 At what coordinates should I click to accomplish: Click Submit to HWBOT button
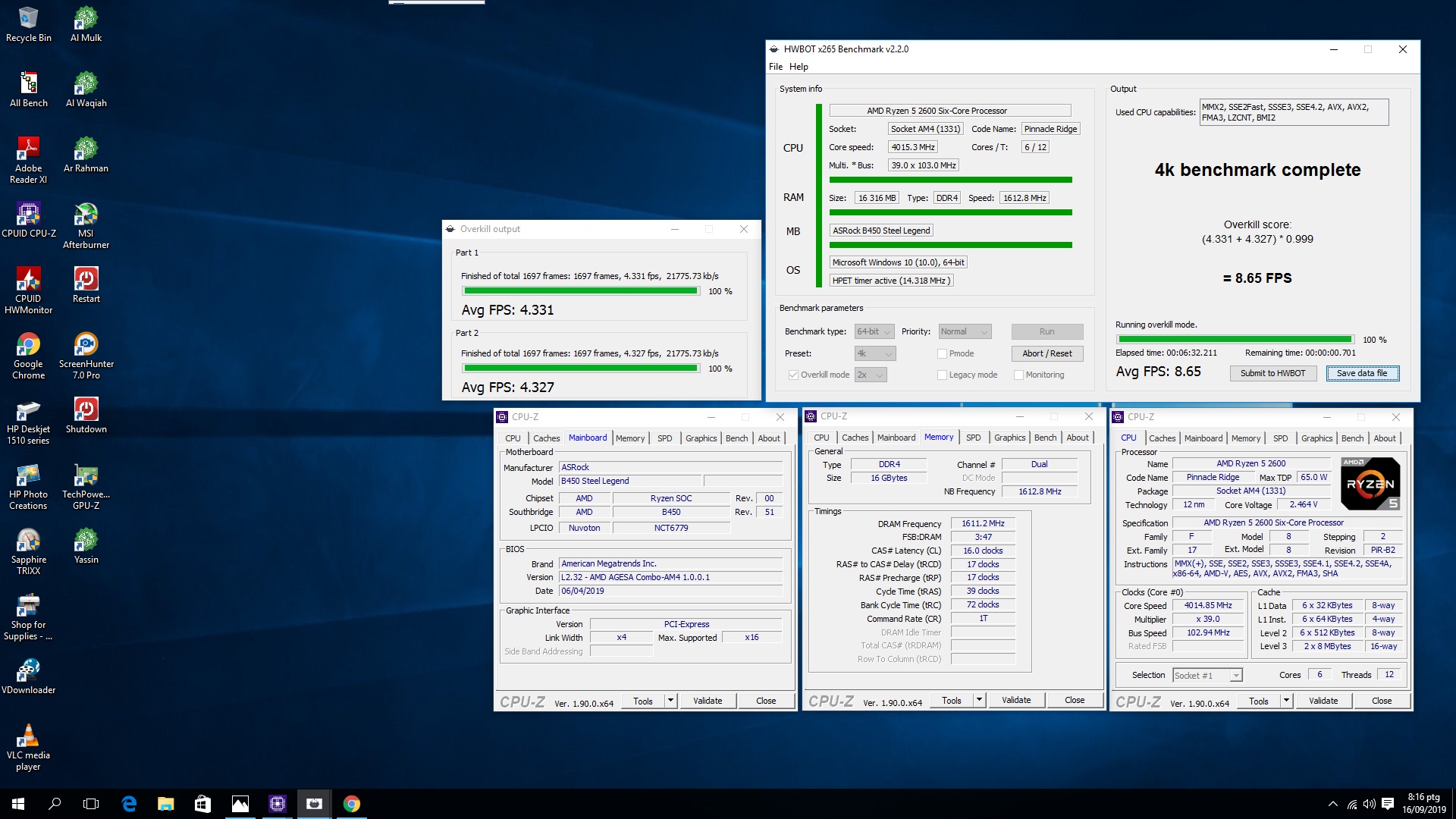[1272, 373]
